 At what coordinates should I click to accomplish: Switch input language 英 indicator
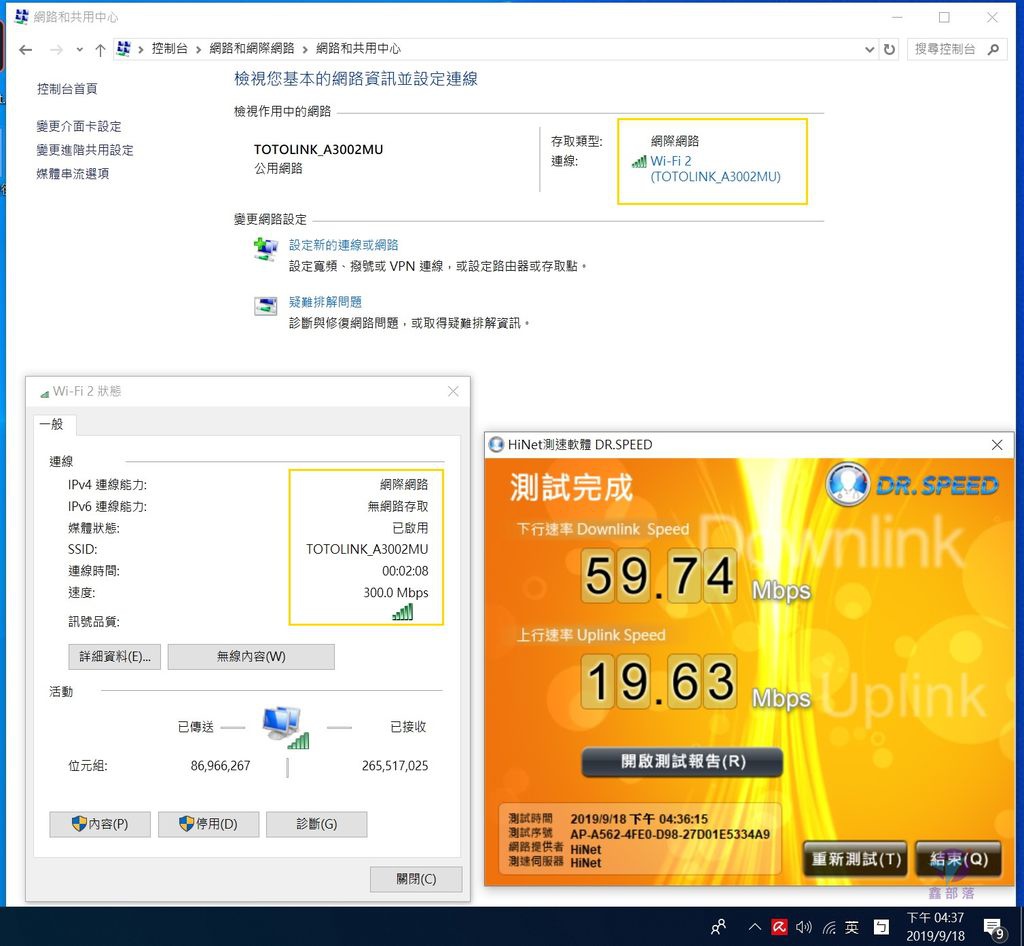(x=852, y=927)
